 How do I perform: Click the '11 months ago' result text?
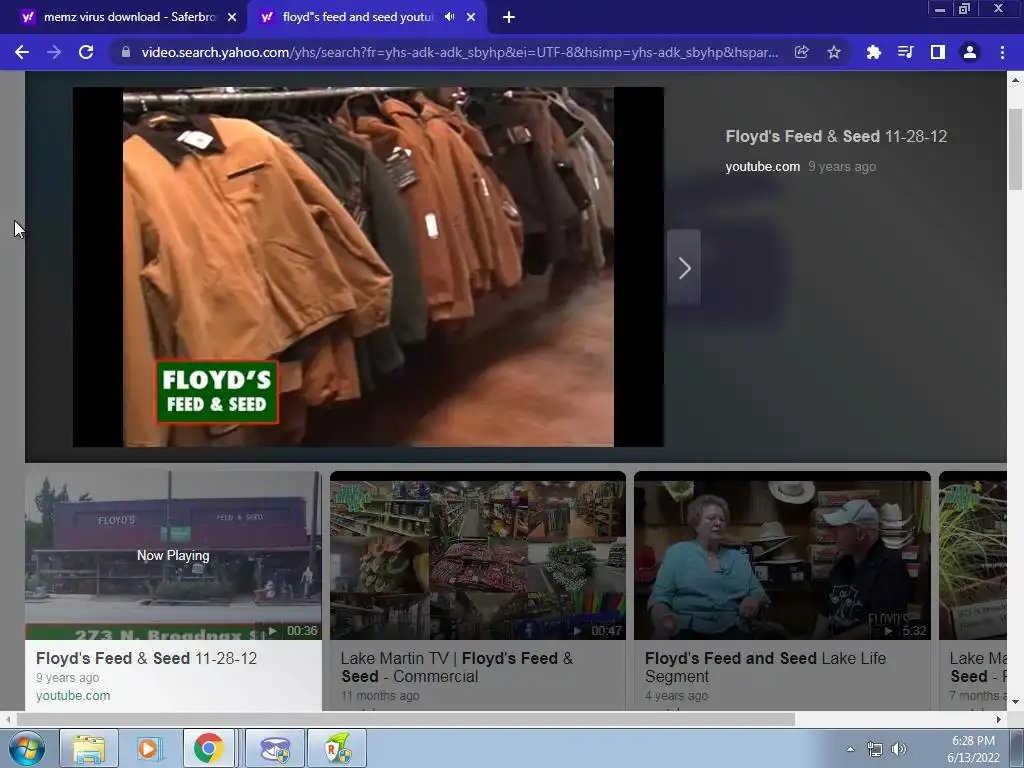[380, 696]
